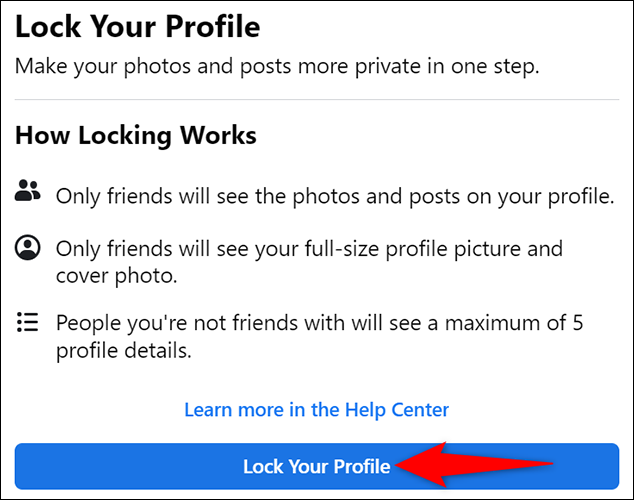This screenshot has height=500, width=634.
Task: Click the number 5 in the details description
Action: point(577,323)
